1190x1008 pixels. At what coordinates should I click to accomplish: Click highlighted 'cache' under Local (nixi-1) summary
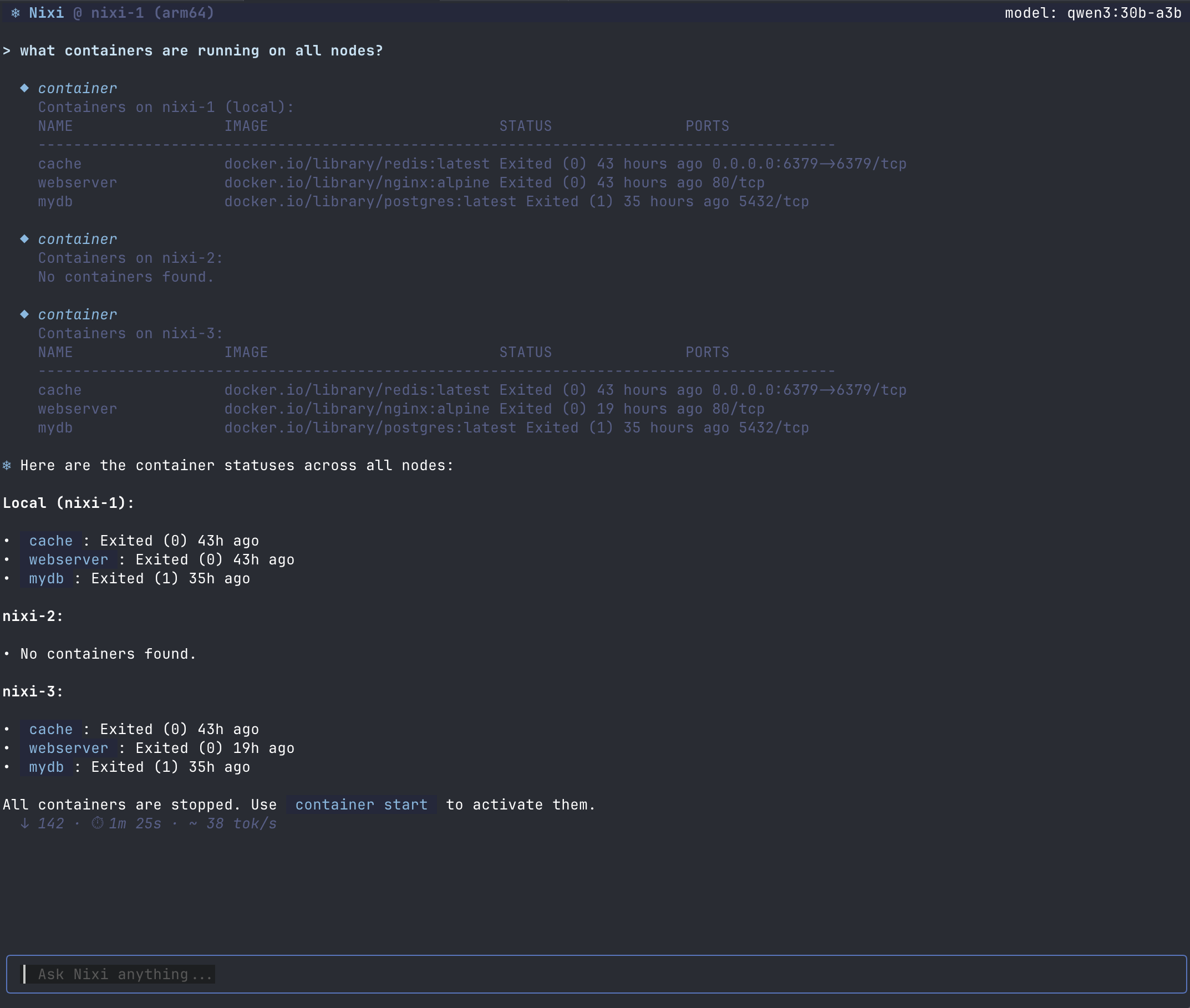point(51,541)
